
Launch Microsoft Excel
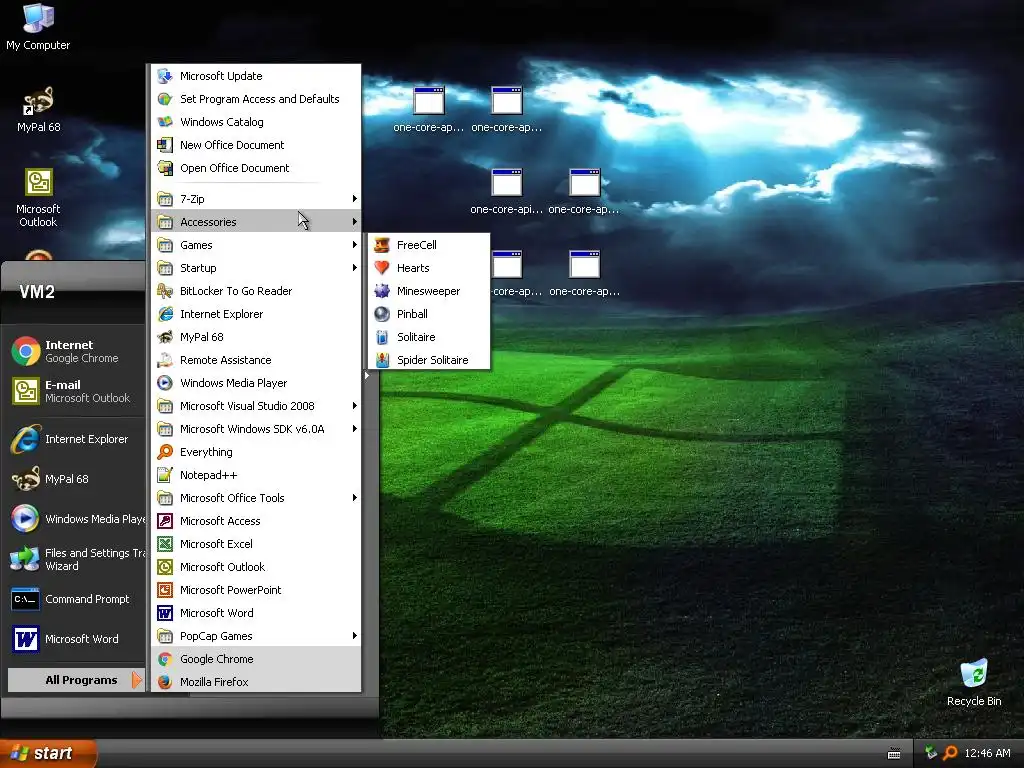(256, 544)
